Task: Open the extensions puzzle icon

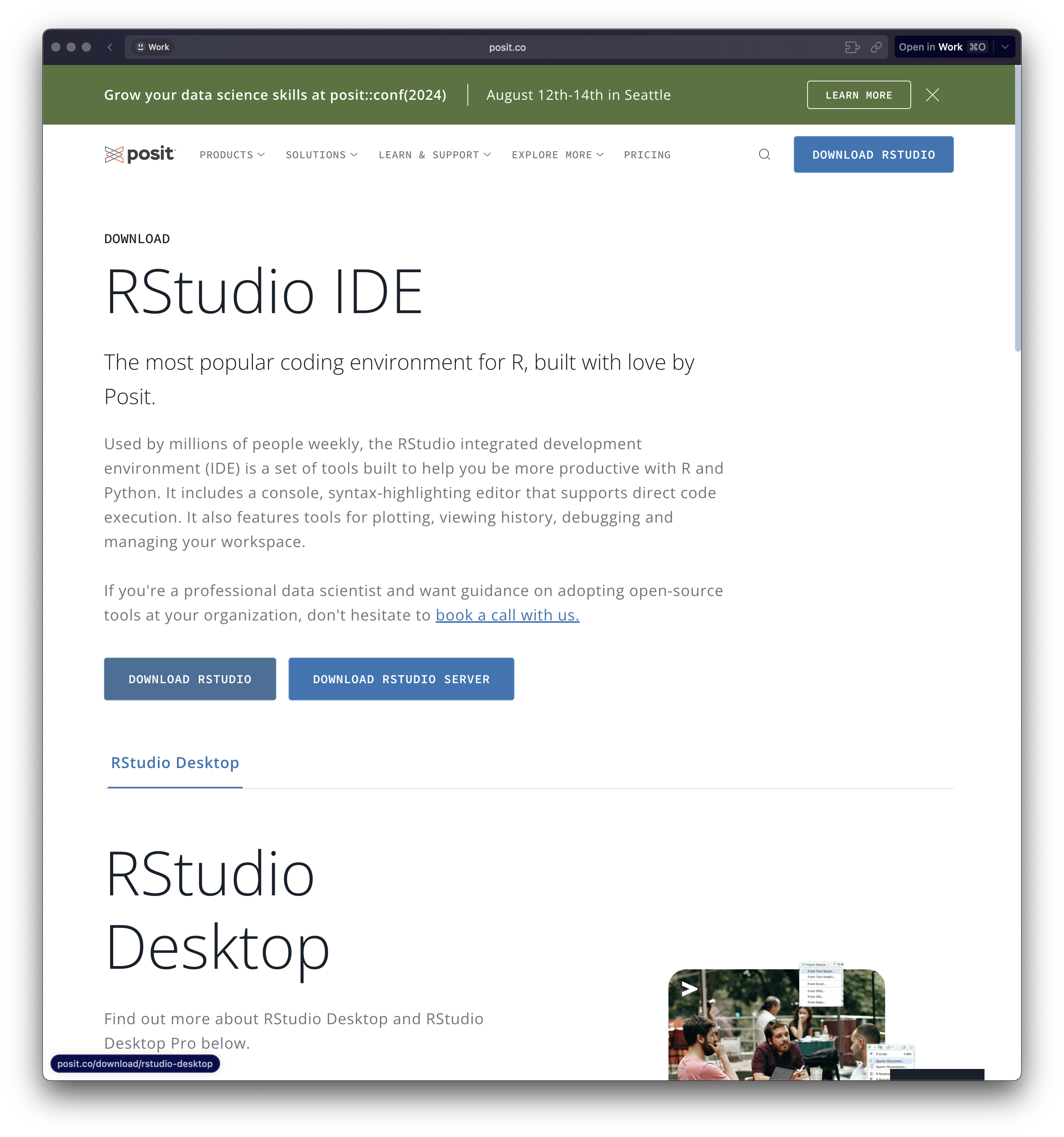Action: click(852, 47)
